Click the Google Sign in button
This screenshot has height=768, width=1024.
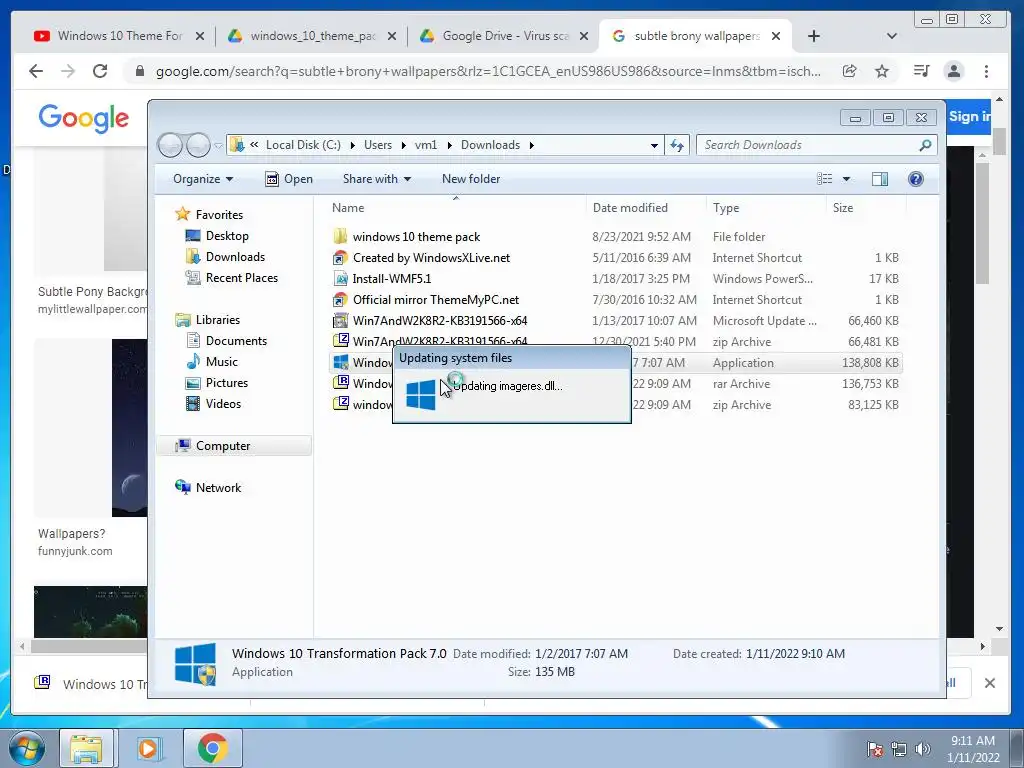pyautogui.click(x=969, y=116)
